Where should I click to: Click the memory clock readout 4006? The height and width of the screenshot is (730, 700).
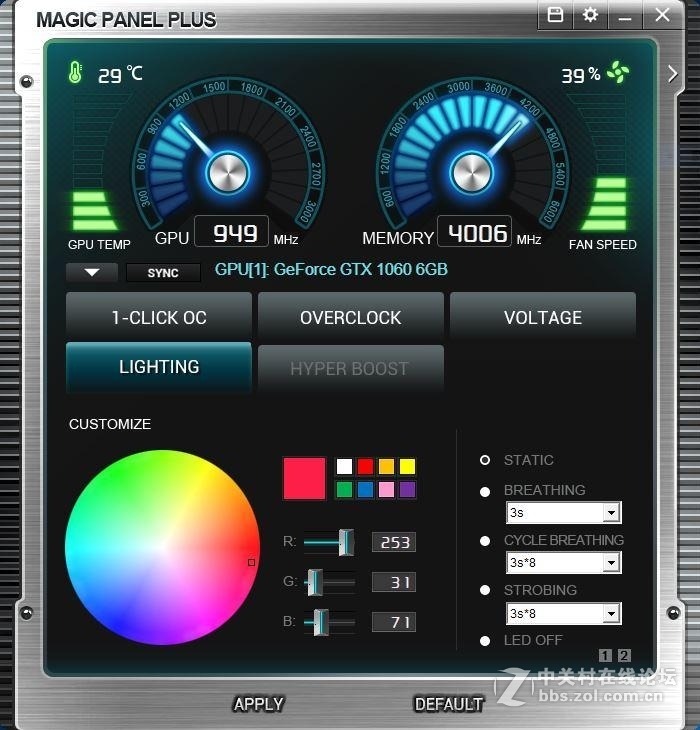475,232
